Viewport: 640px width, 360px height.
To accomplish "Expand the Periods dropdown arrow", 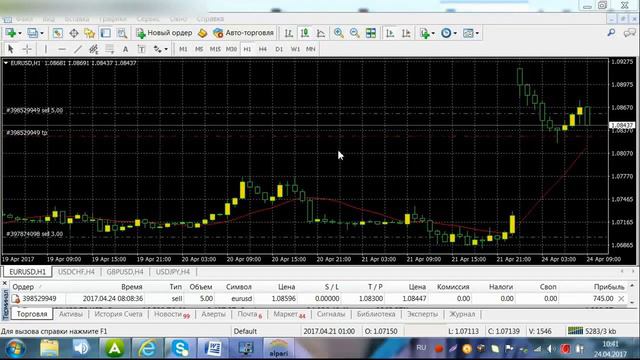I will coord(455,33).
